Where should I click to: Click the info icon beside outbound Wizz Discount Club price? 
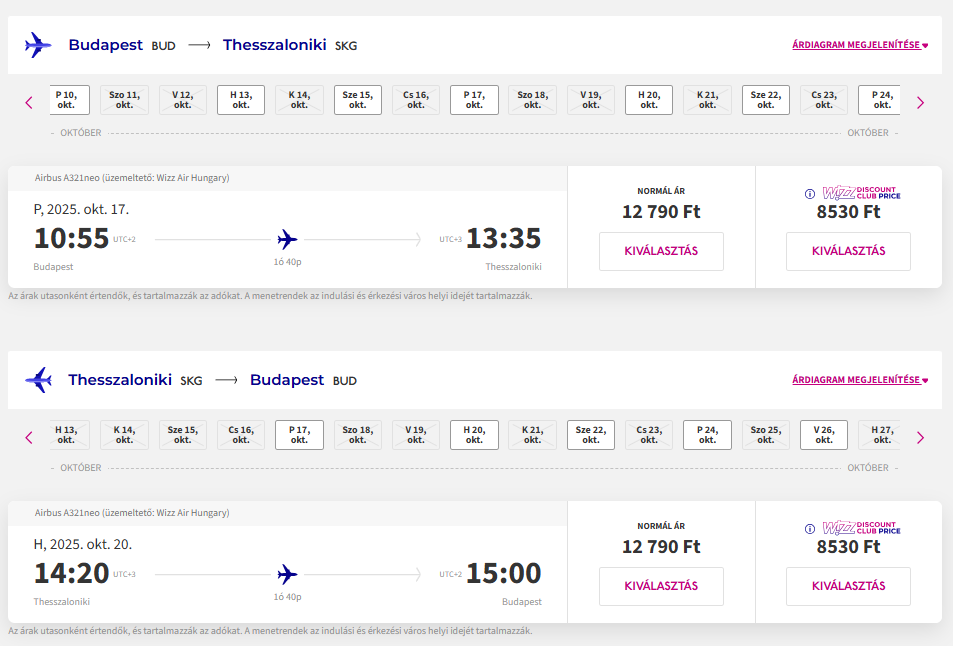(810, 193)
